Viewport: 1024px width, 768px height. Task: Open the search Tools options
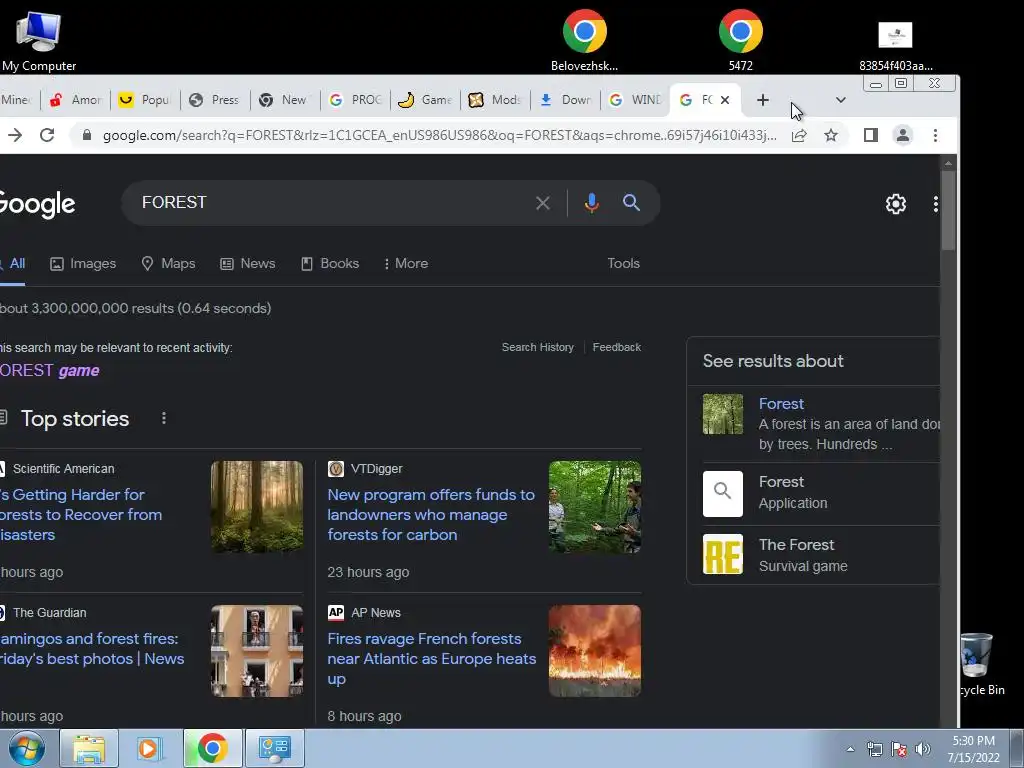click(623, 263)
